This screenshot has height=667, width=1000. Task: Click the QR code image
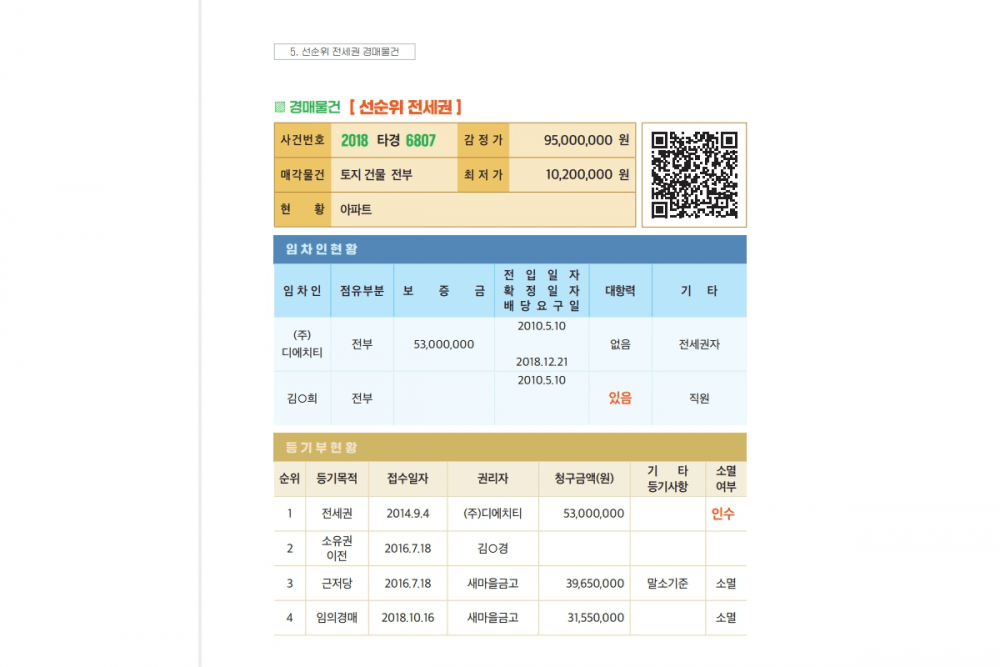point(694,175)
